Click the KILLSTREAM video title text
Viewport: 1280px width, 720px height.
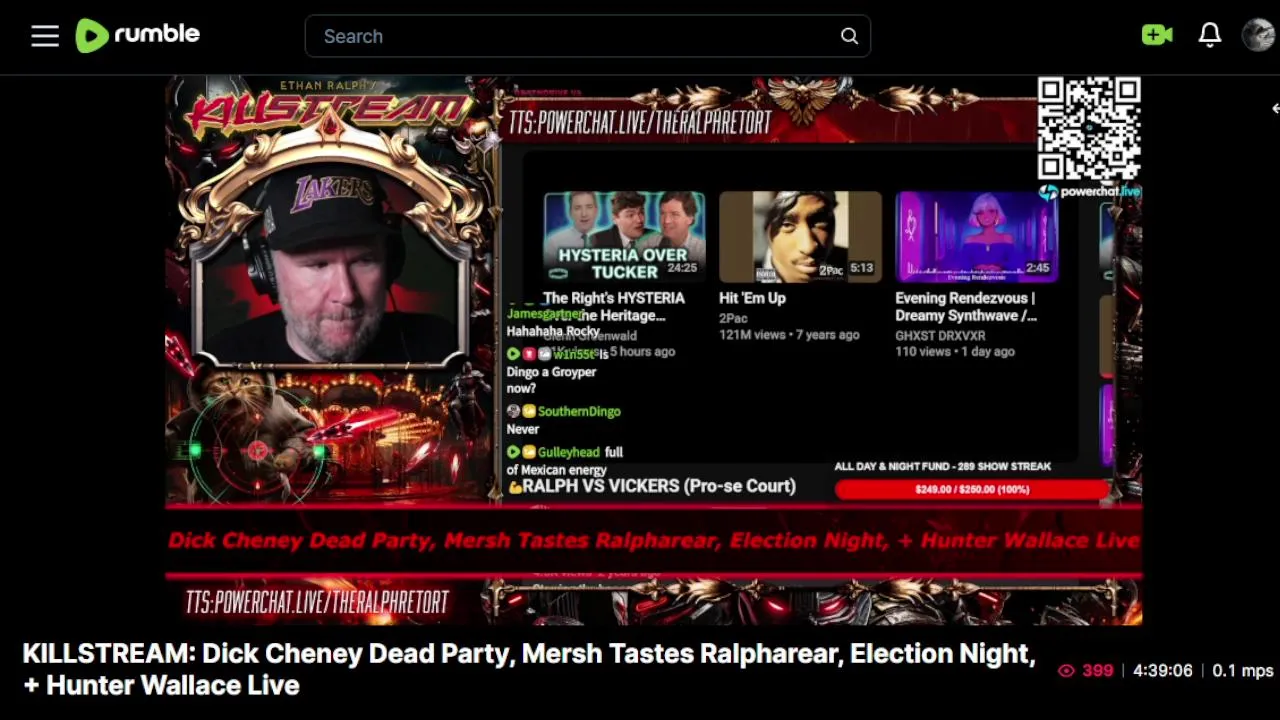[x=529, y=669]
